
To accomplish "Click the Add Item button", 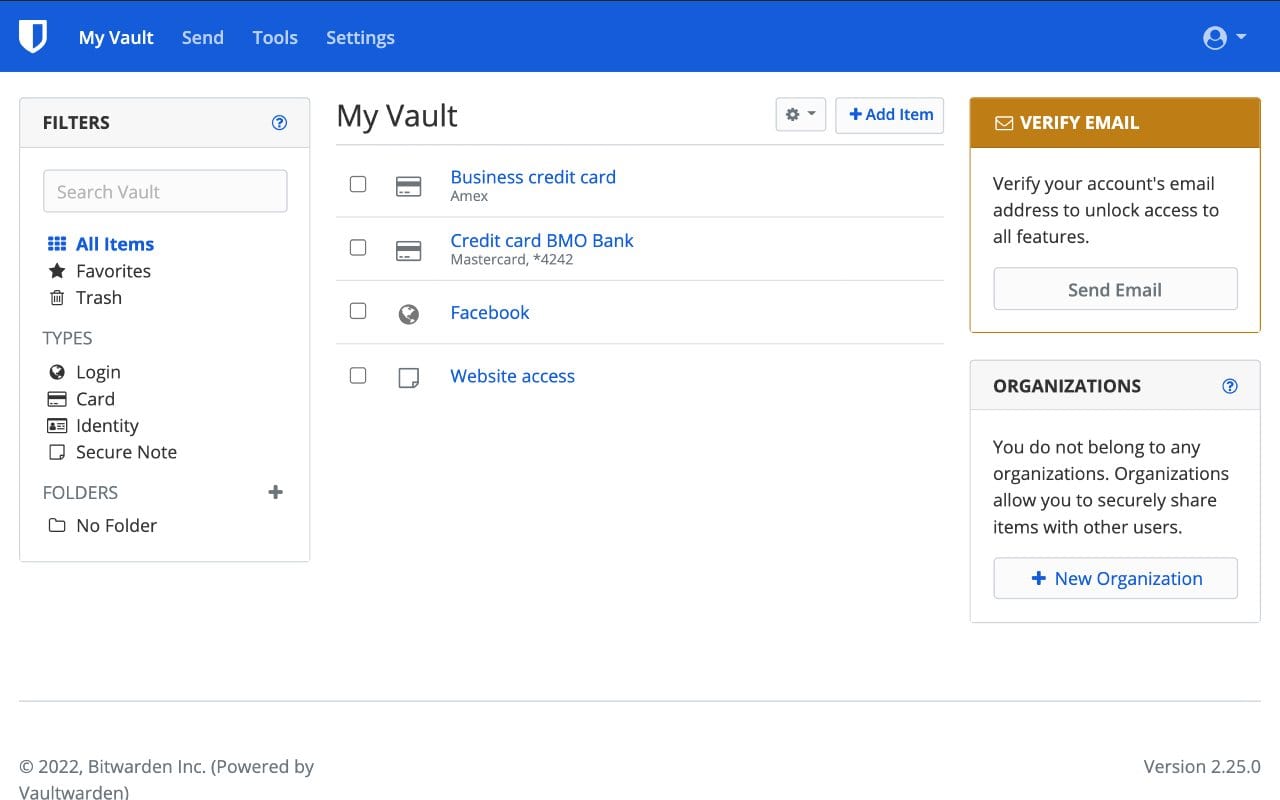I will (890, 115).
